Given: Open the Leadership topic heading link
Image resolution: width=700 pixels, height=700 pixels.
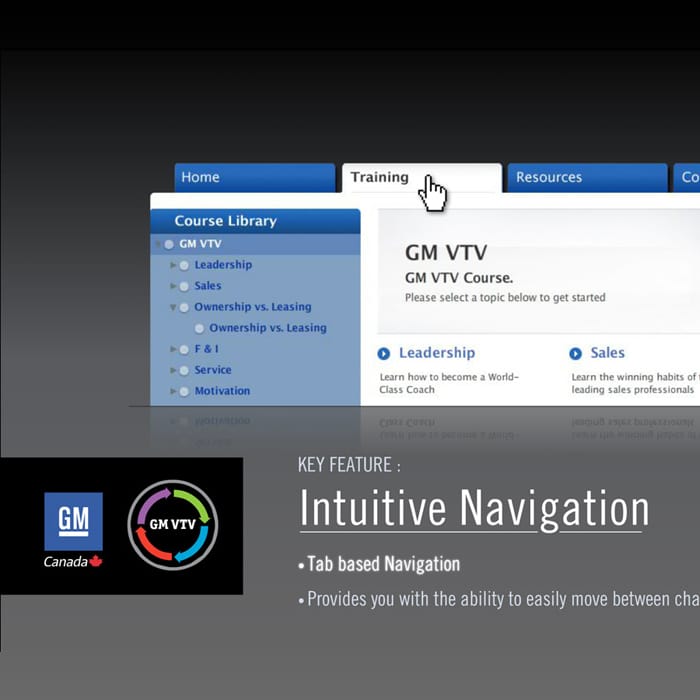Looking at the screenshot, I should [x=437, y=353].
